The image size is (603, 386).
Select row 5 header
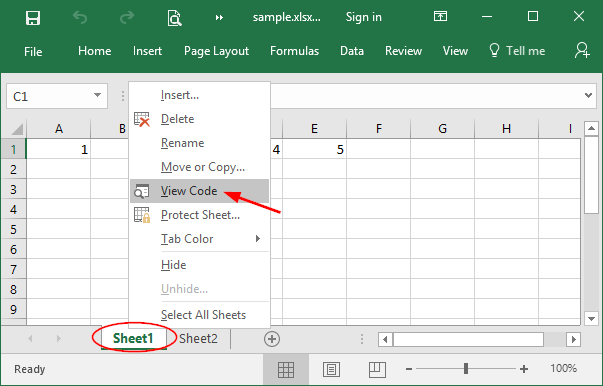(x=13, y=229)
